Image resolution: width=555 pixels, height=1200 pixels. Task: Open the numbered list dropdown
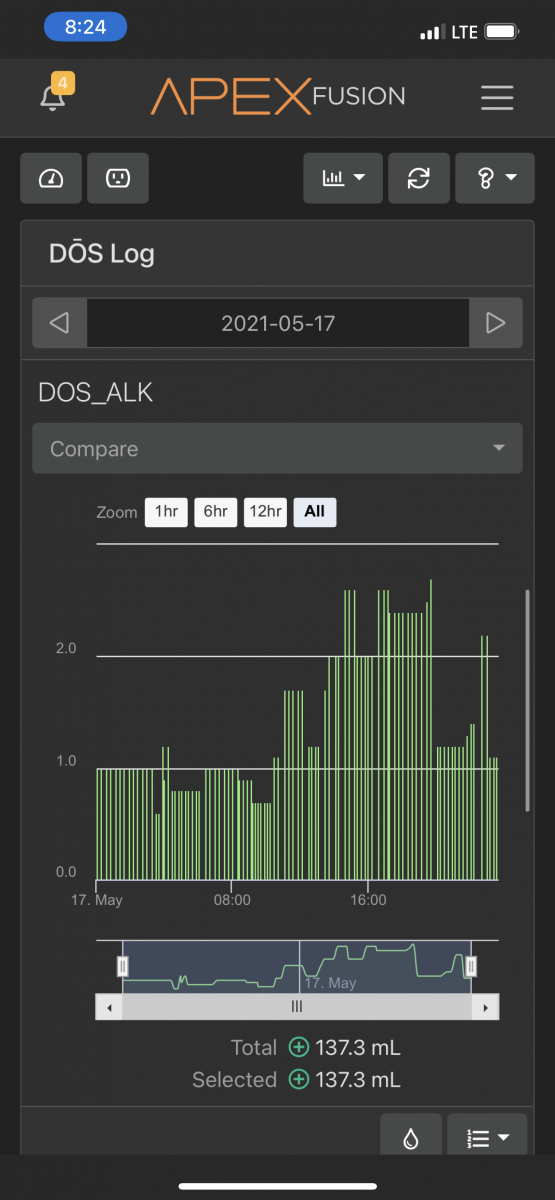[x=488, y=1137]
